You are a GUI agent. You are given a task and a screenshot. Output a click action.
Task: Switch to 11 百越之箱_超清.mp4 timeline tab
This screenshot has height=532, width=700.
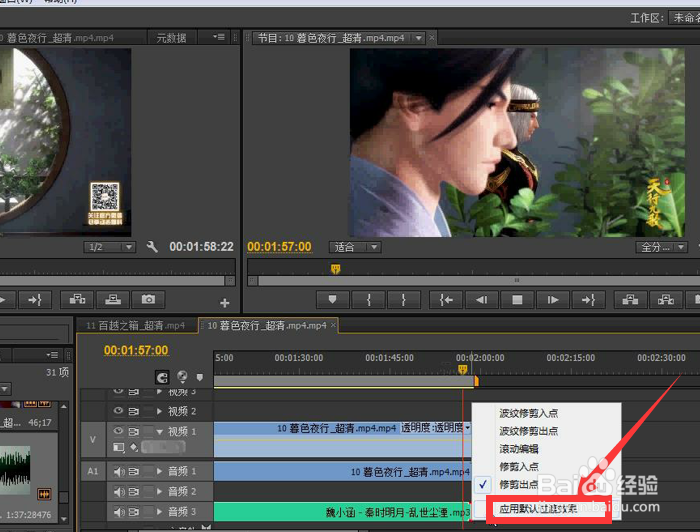click(x=136, y=326)
